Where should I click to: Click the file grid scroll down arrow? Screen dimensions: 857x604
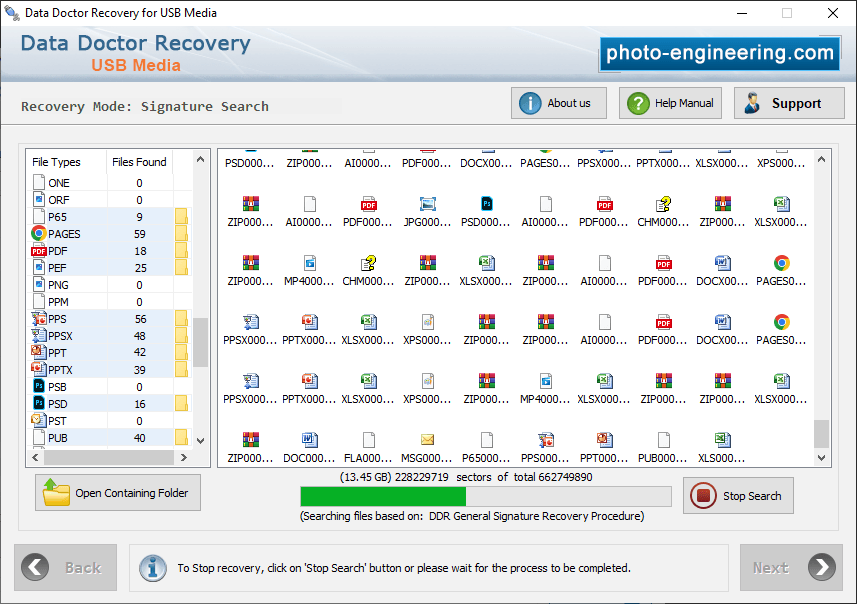point(821,458)
